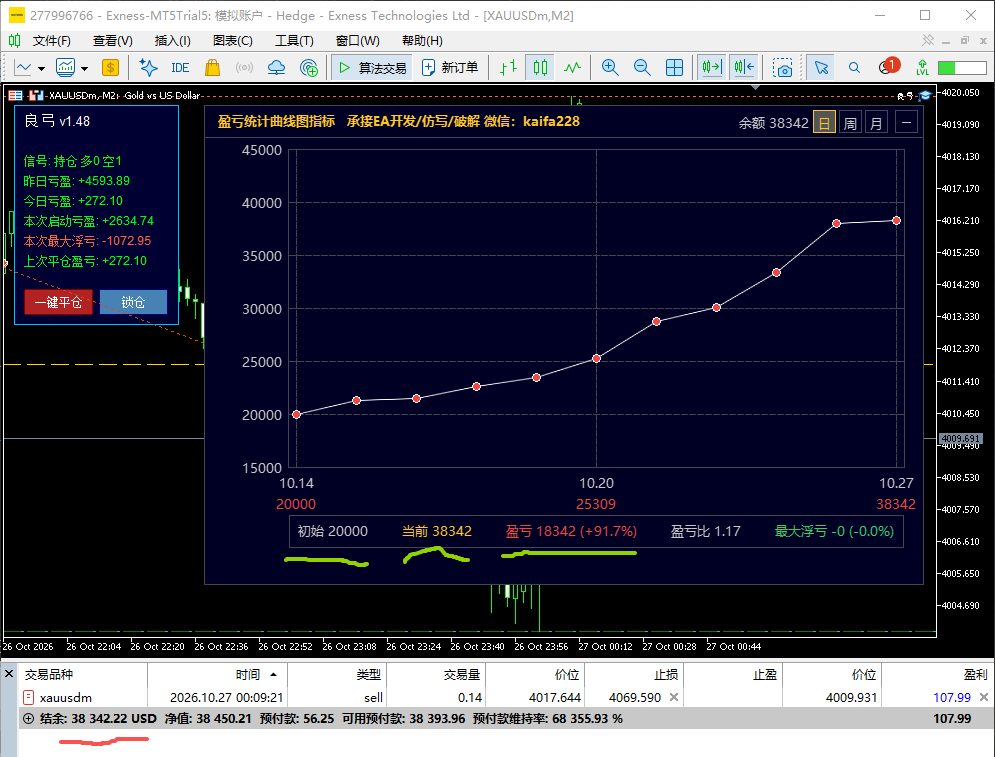The height and width of the screenshot is (757, 995).
Task: Open the tile windows grid icon
Action: pyautogui.click(x=674, y=67)
